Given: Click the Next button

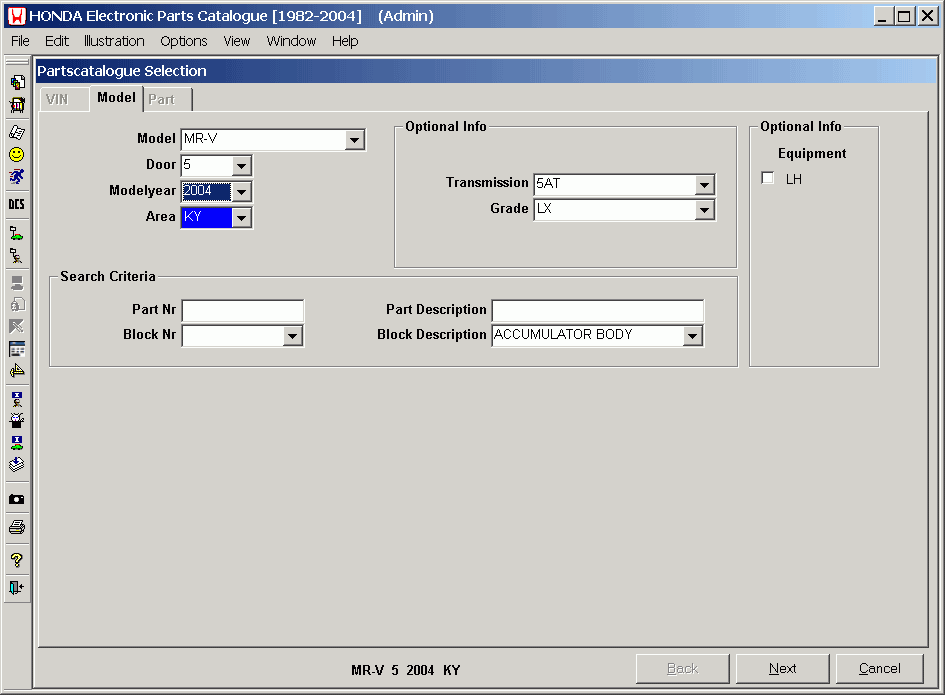Looking at the screenshot, I should pyautogui.click(x=782, y=668).
